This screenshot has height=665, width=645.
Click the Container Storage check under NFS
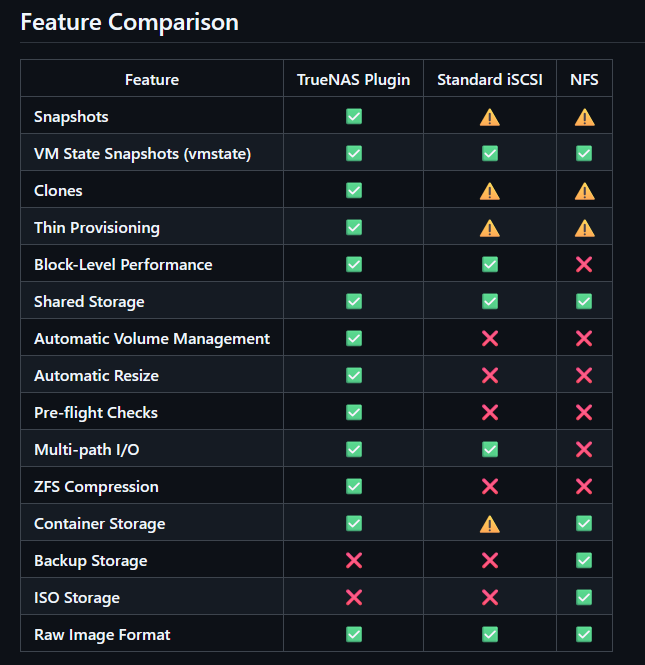point(584,523)
